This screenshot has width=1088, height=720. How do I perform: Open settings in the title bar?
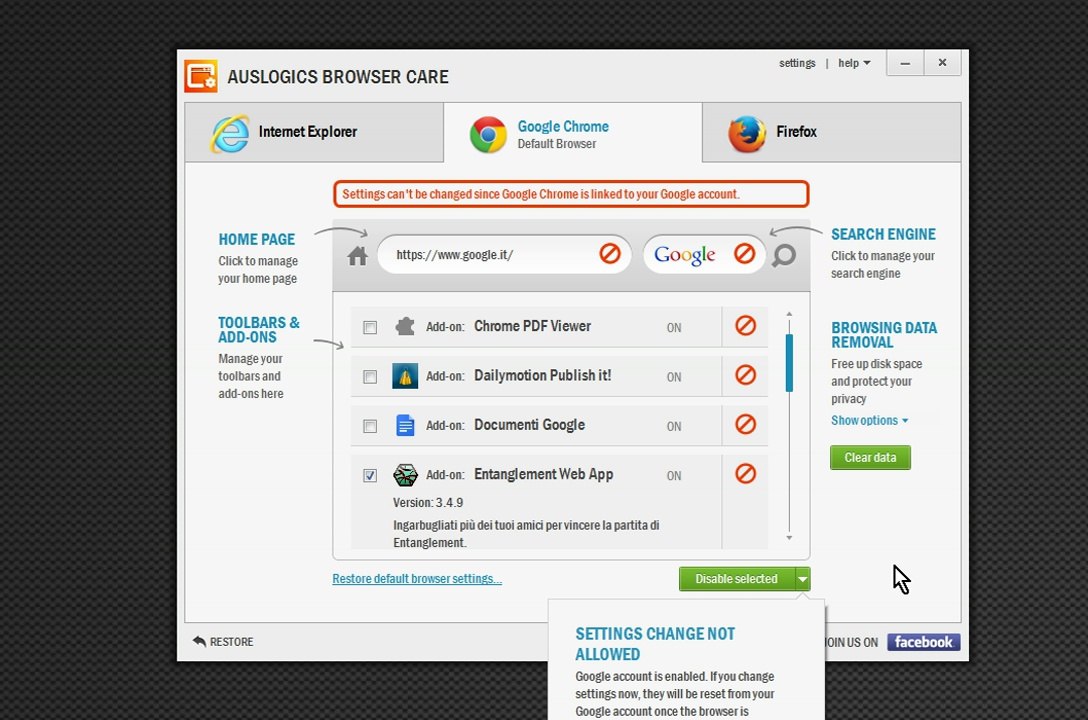[x=797, y=63]
